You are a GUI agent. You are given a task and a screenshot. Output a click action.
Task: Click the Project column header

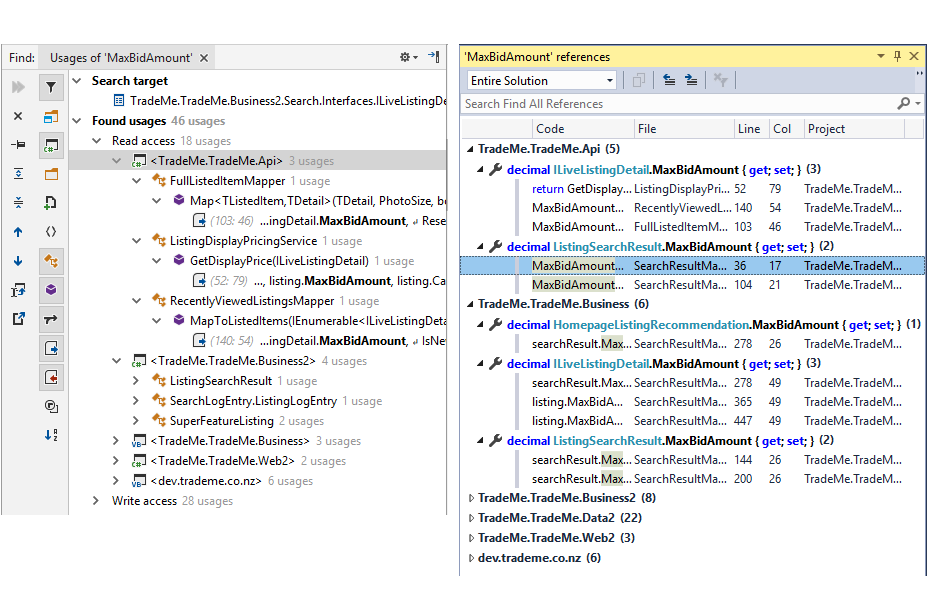[x=854, y=129]
